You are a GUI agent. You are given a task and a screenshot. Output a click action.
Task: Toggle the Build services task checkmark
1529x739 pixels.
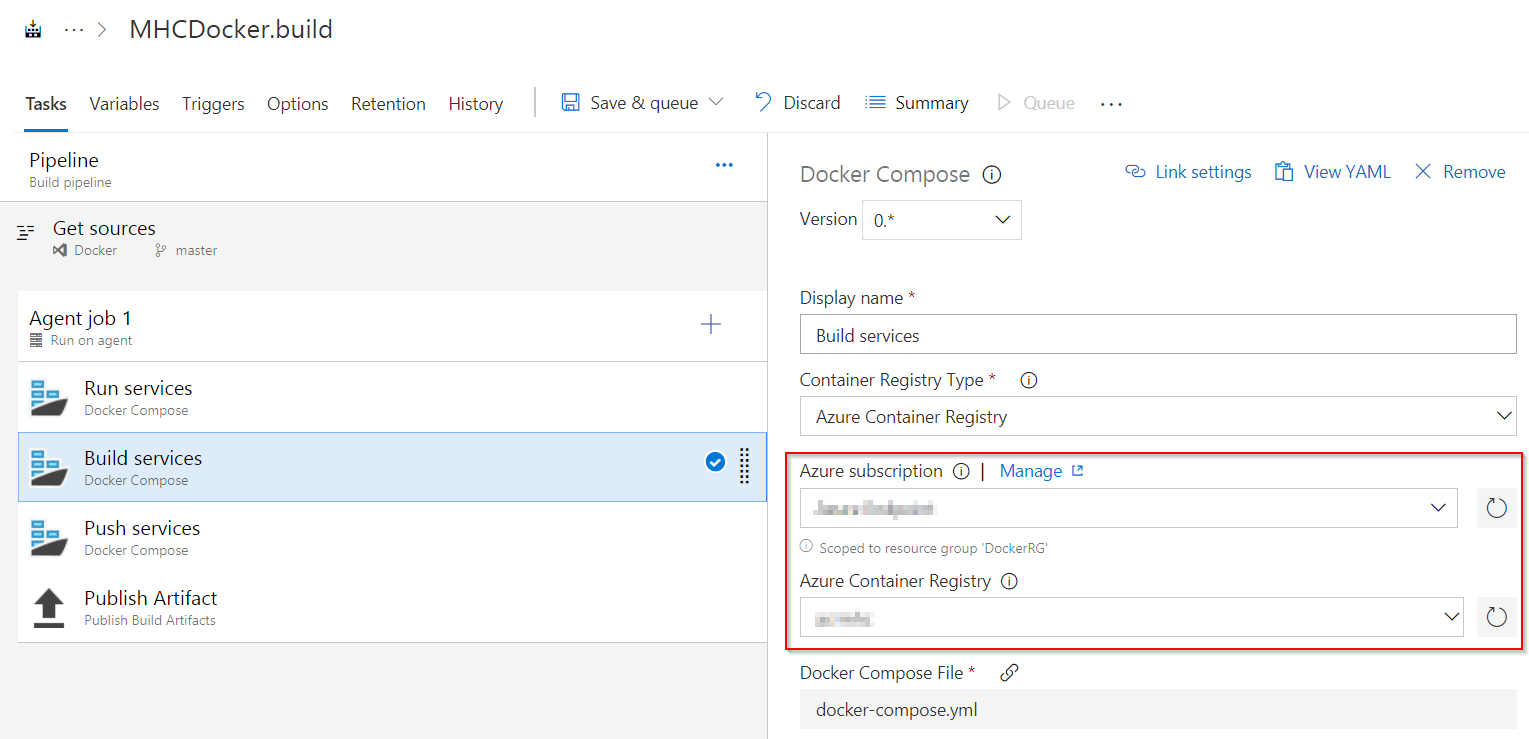pos(715,461)
